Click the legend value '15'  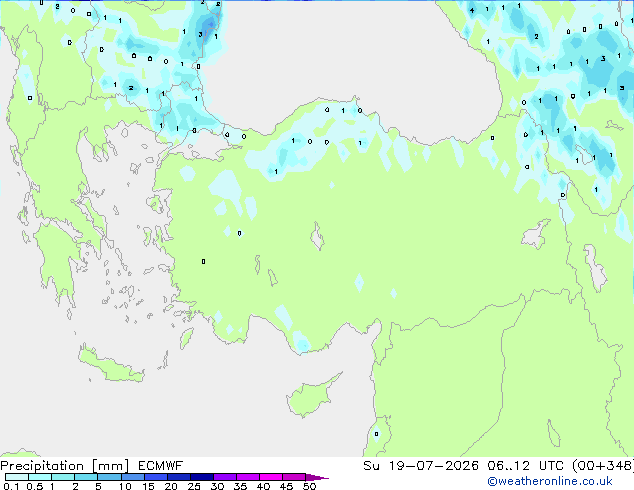coord(148,486)
